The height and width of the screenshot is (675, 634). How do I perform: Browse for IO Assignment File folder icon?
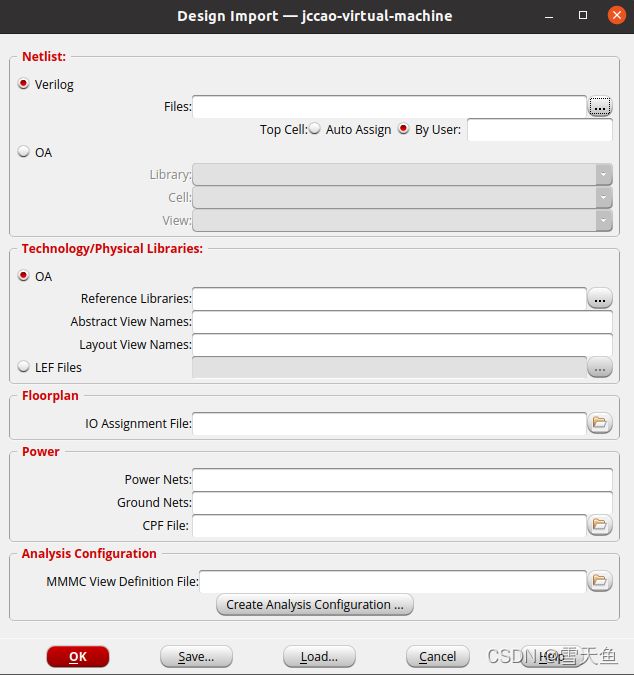tap(600, 423)
